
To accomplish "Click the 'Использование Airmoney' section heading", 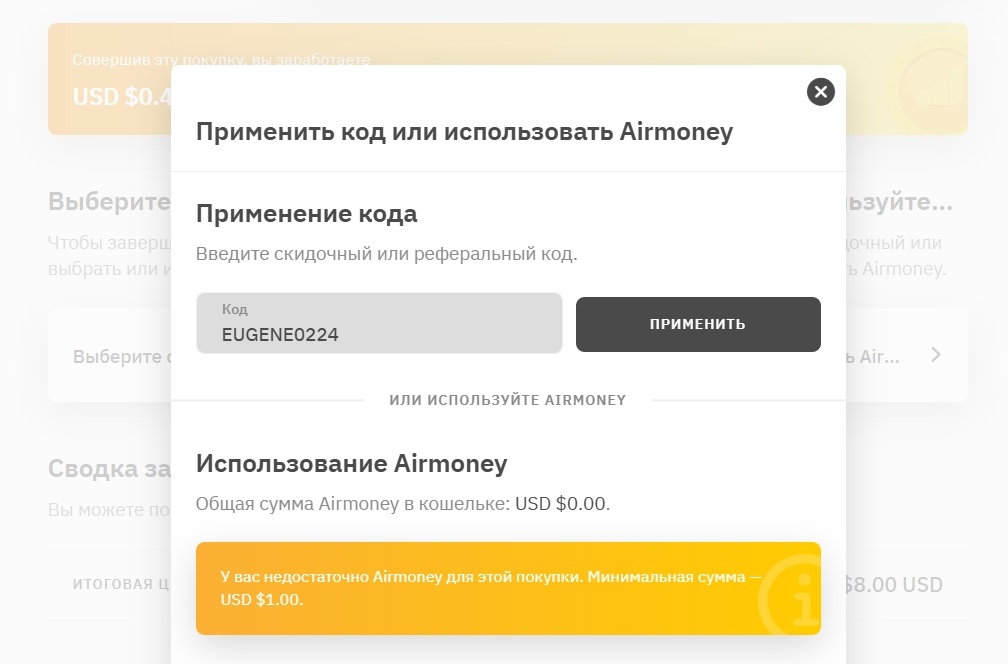I will tap(351, 463).
